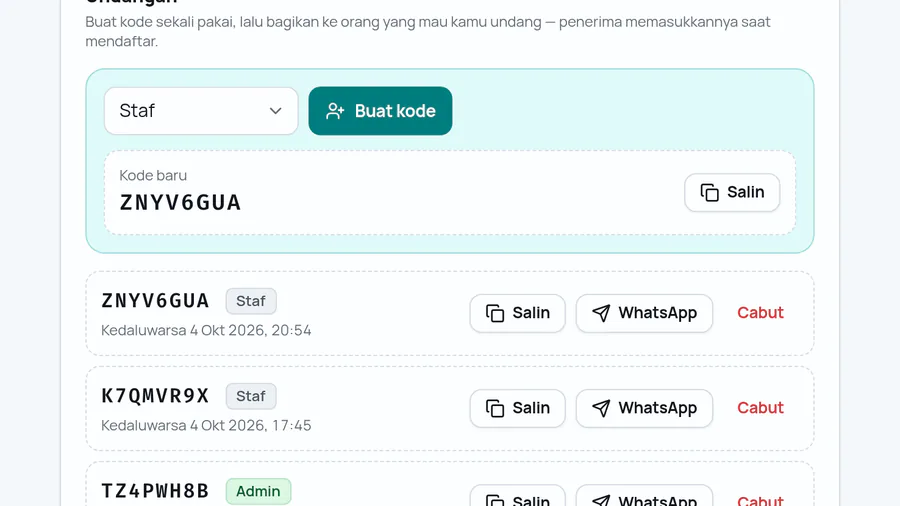Click the Buat kode button
The image size is (900, 506).
click(380, 111)
